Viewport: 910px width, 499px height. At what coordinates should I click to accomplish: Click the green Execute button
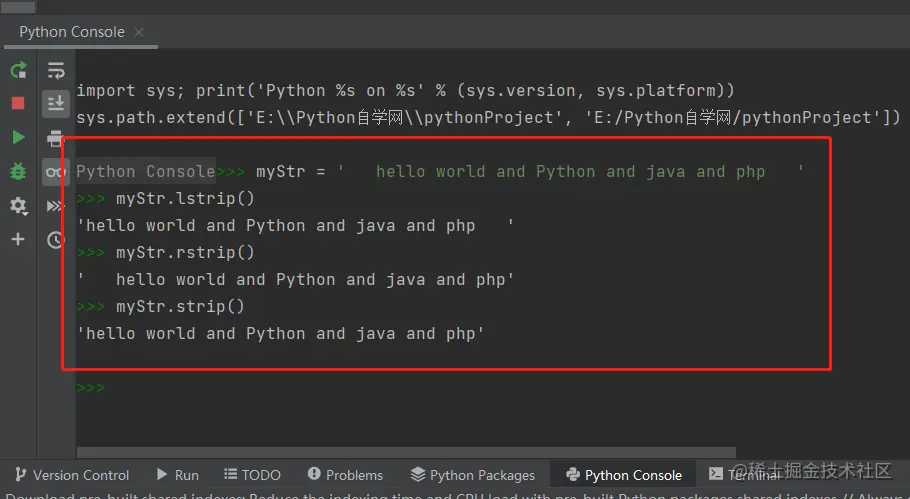pos(18,137)
